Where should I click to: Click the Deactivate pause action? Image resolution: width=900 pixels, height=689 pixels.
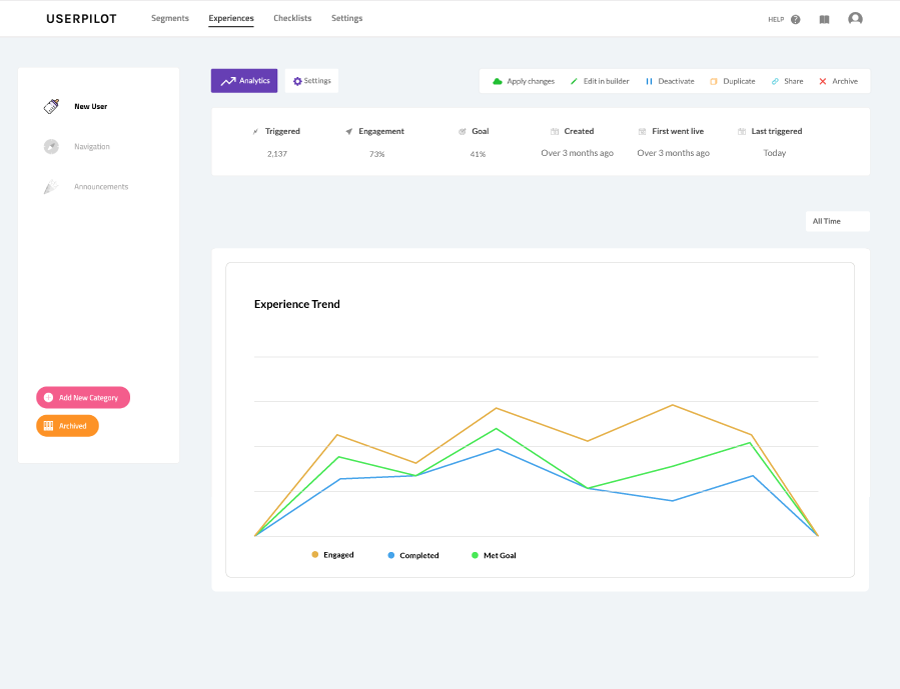(x=670, y=82)
